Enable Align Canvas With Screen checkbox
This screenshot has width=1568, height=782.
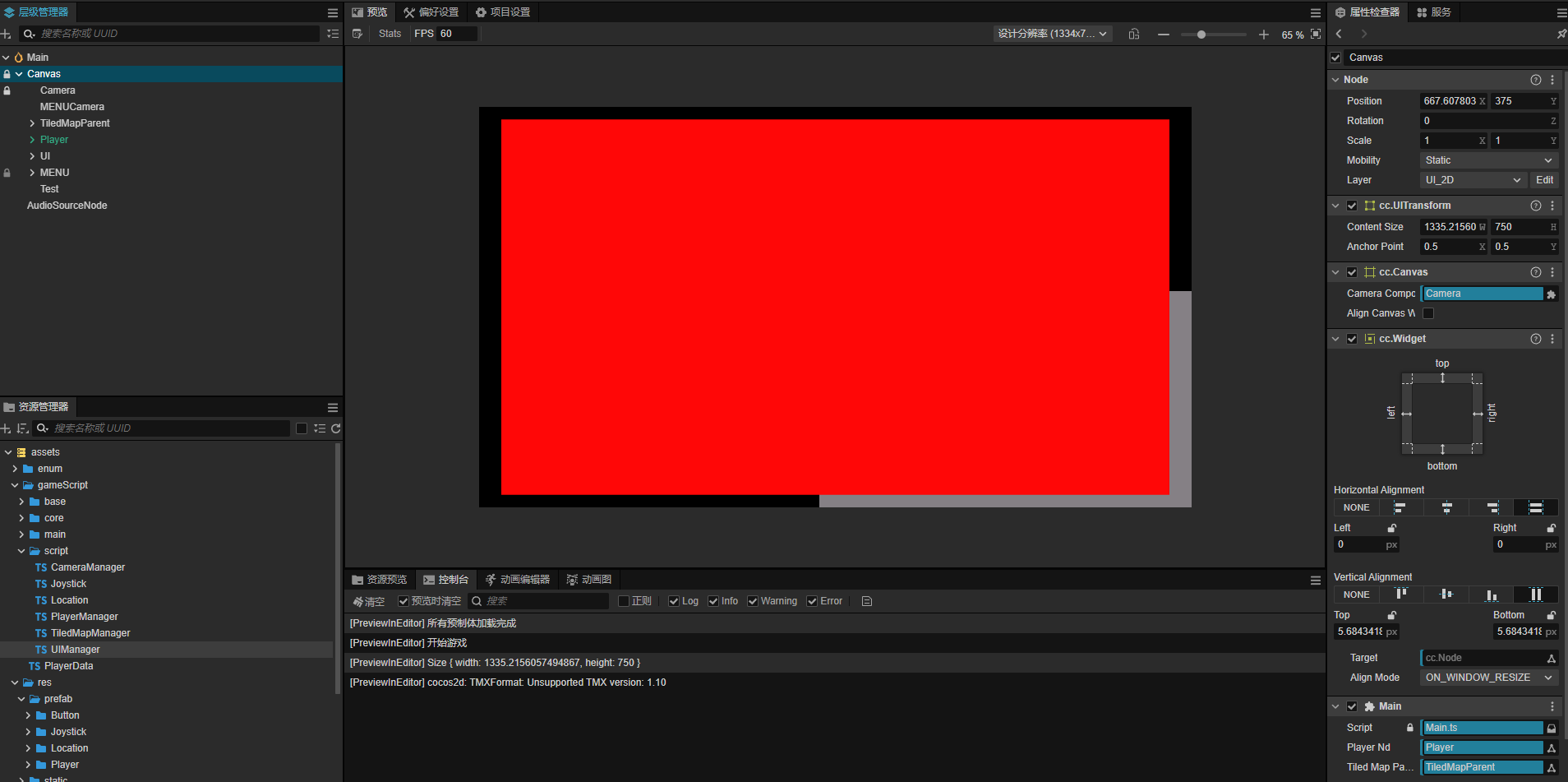click(x=1428, y=313)
